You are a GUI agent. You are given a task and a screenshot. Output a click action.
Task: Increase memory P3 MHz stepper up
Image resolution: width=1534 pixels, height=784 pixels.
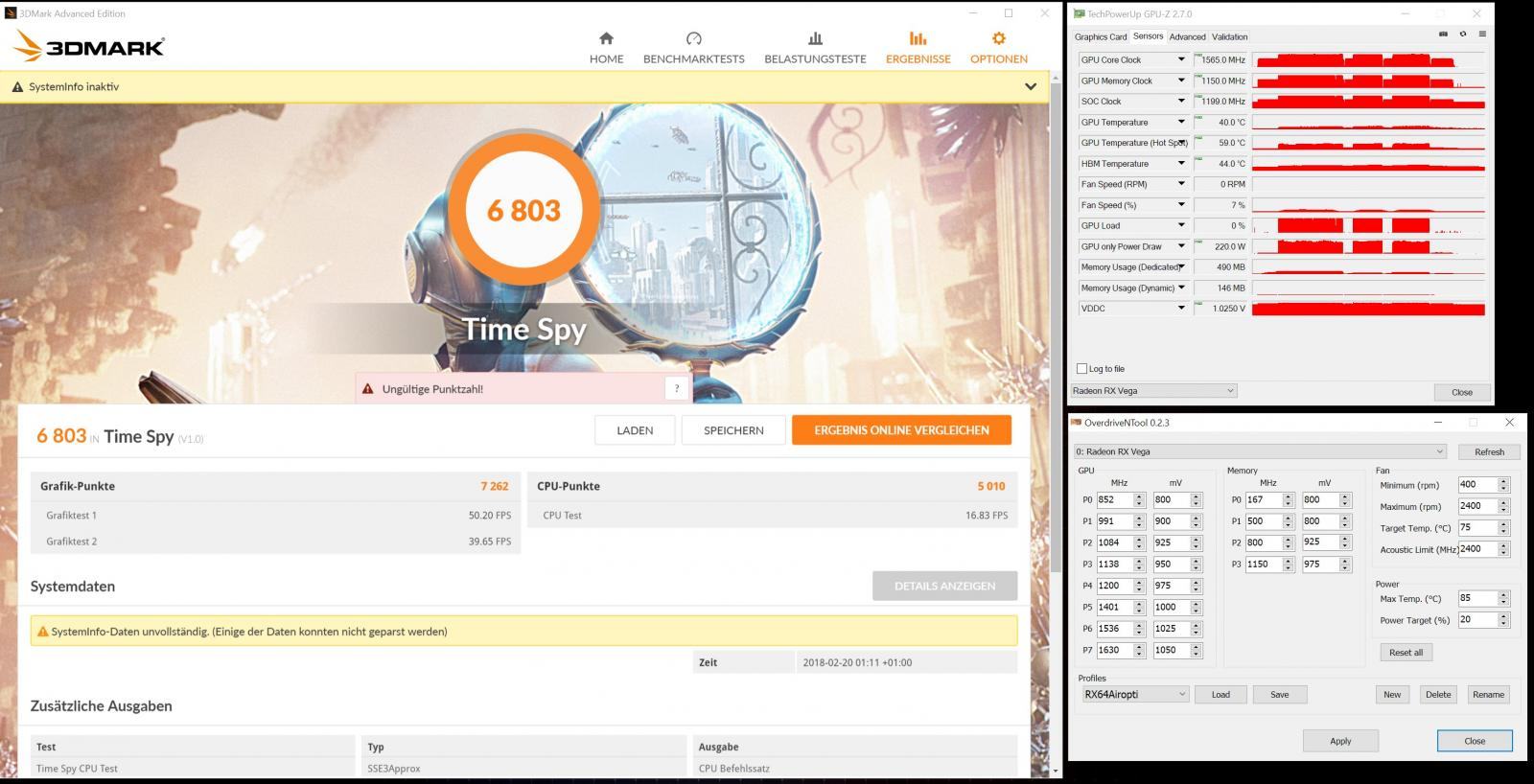click(1289, 561)
